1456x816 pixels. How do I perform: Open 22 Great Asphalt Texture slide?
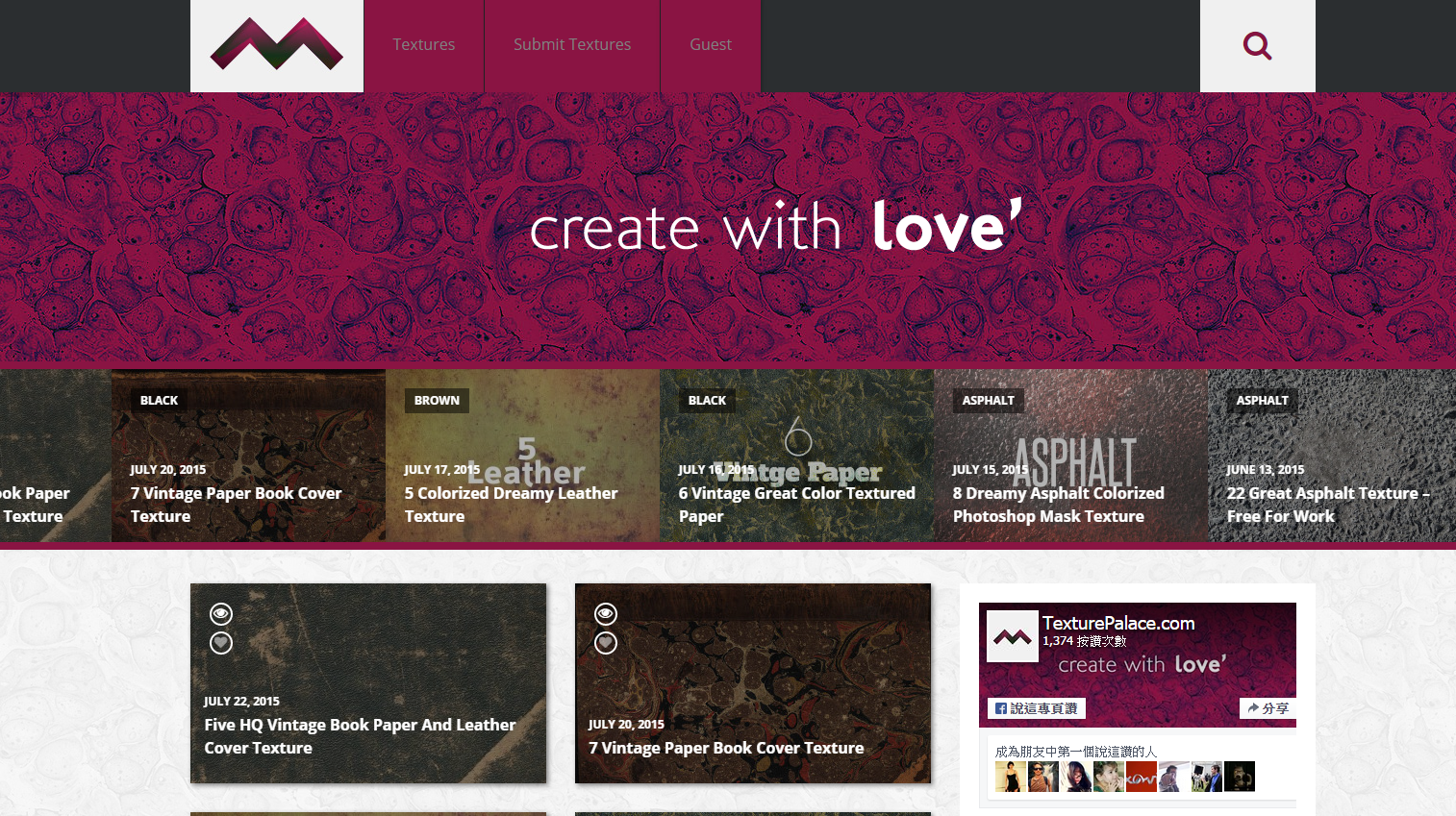coord(1328,505)
